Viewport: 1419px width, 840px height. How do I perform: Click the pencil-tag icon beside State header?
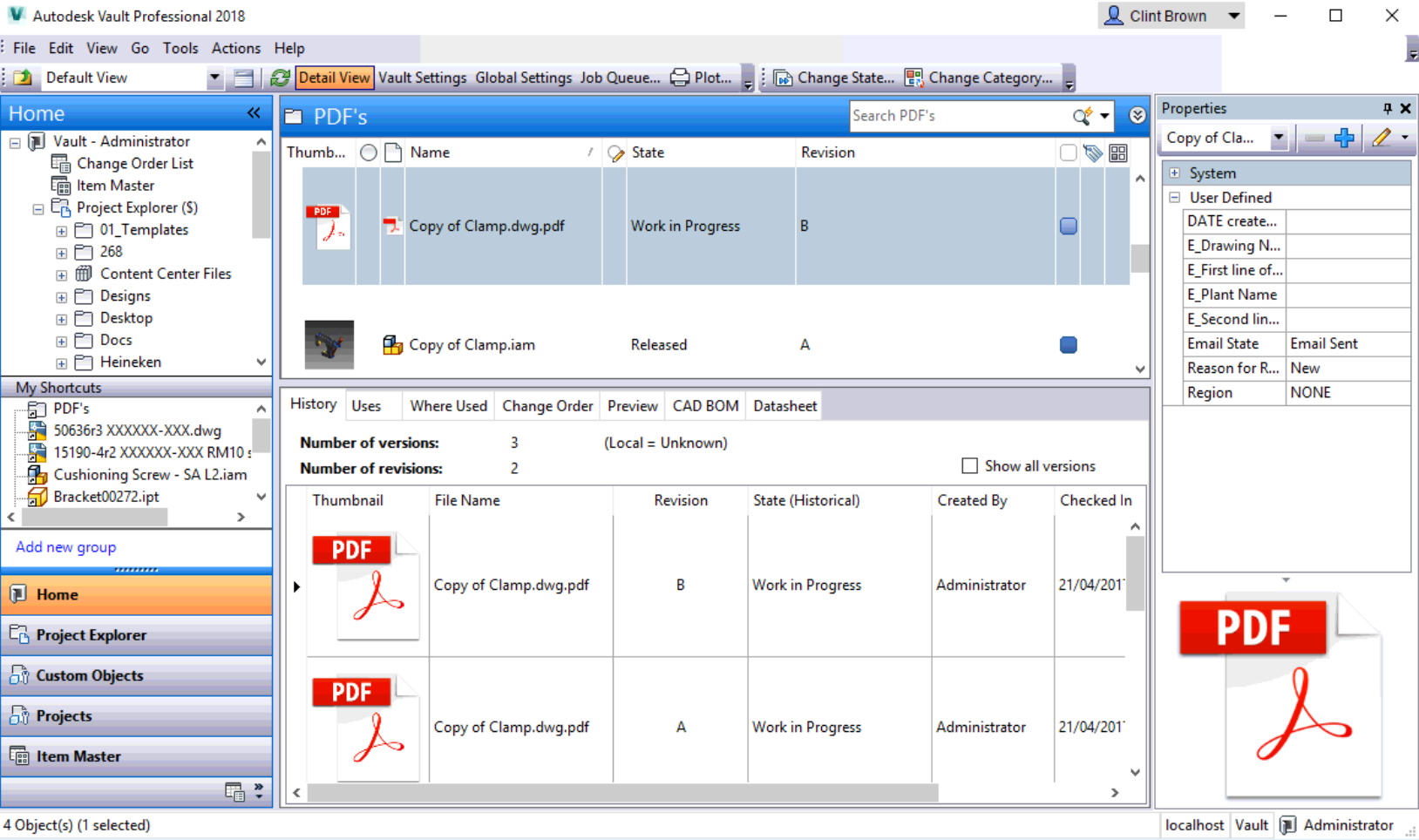pos(616,153)
